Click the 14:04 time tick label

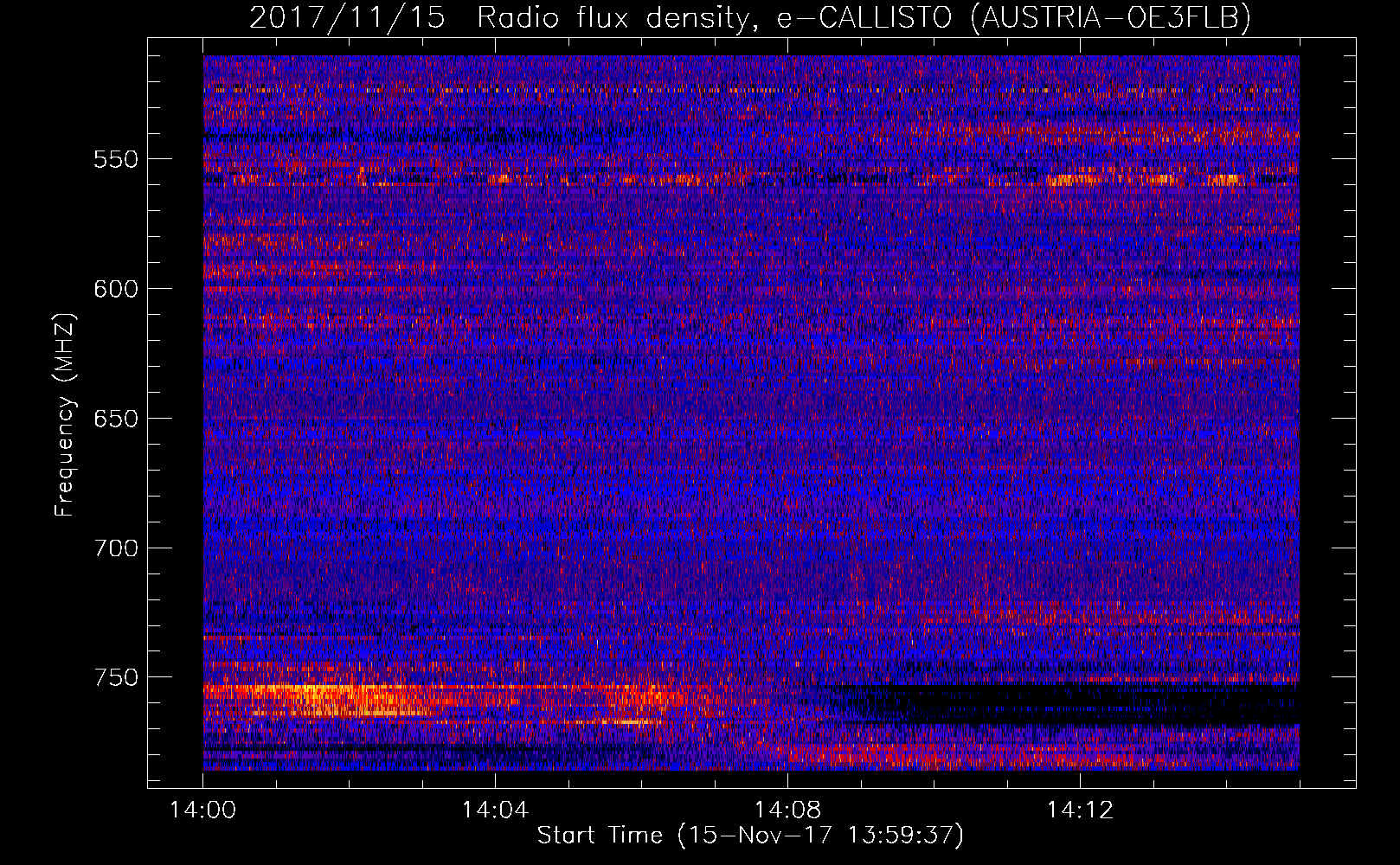(x=495, y=811)
